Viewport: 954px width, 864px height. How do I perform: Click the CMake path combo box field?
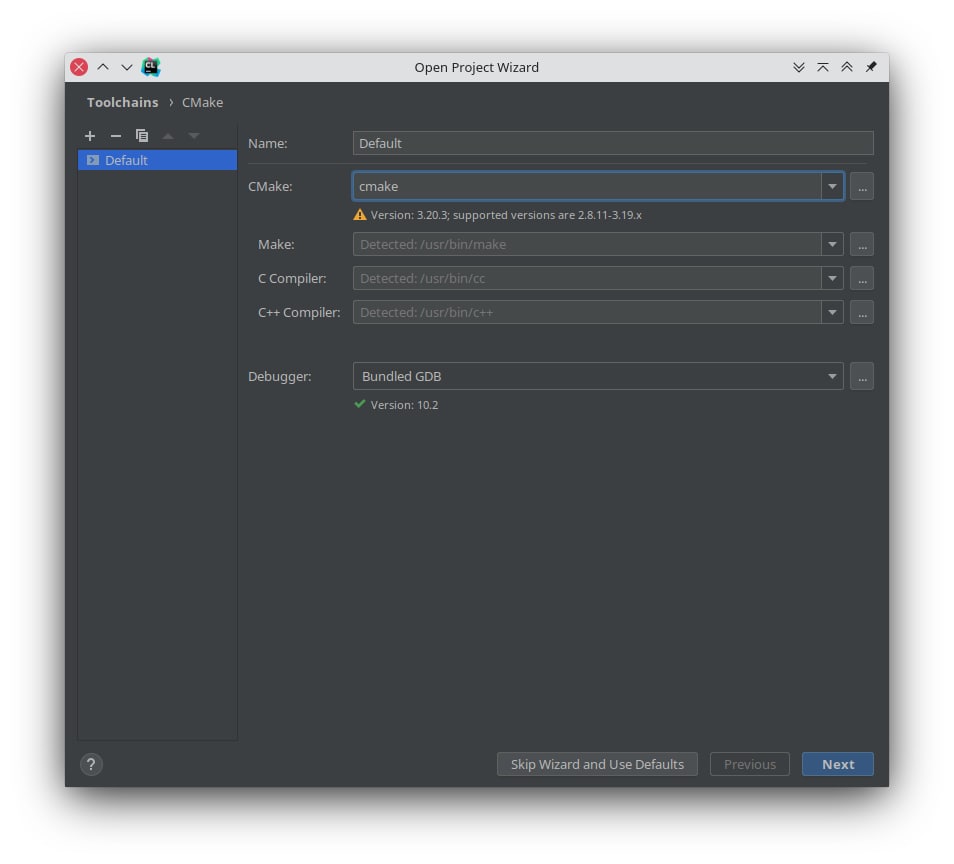click(587, 186)
